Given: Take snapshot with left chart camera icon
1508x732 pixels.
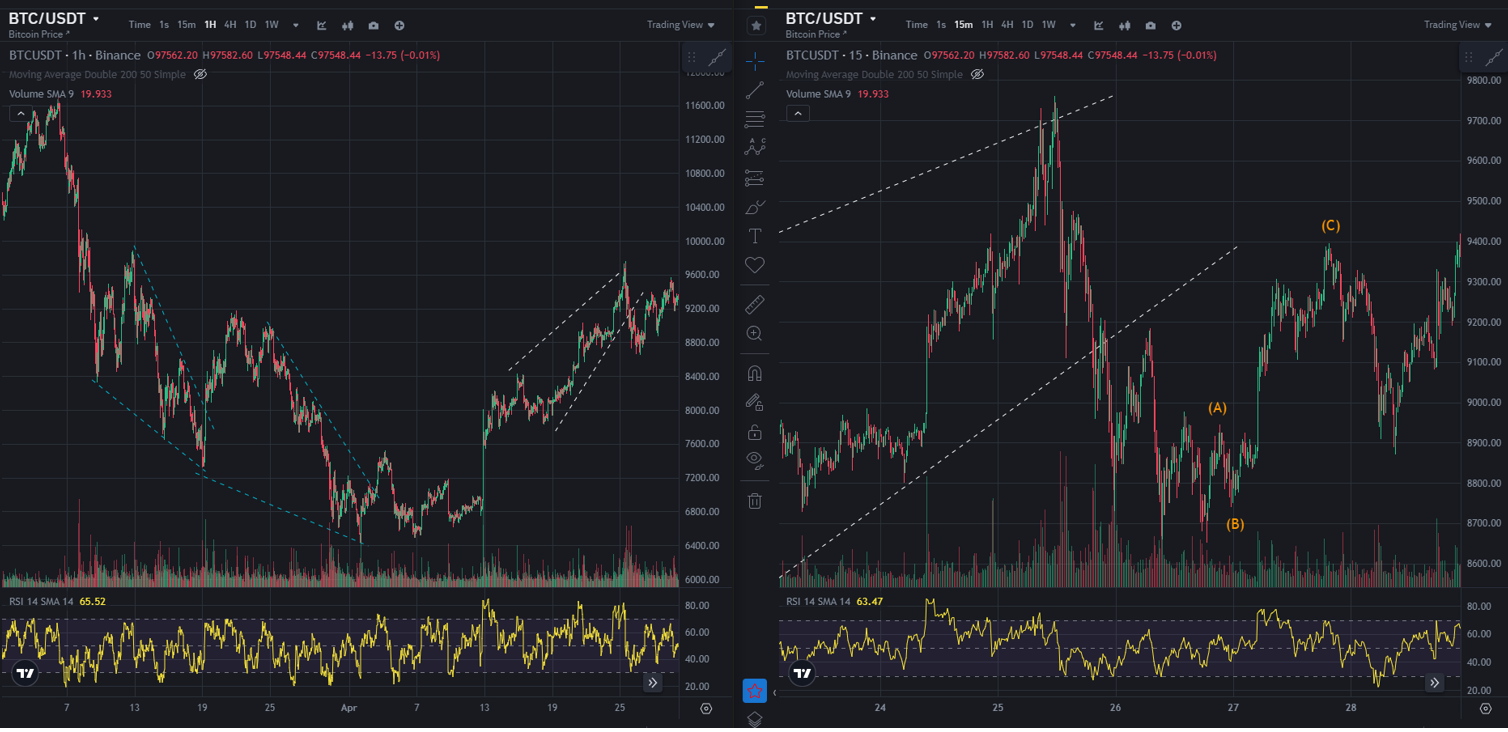Looking at the screenshot, I should coord(374,25).
